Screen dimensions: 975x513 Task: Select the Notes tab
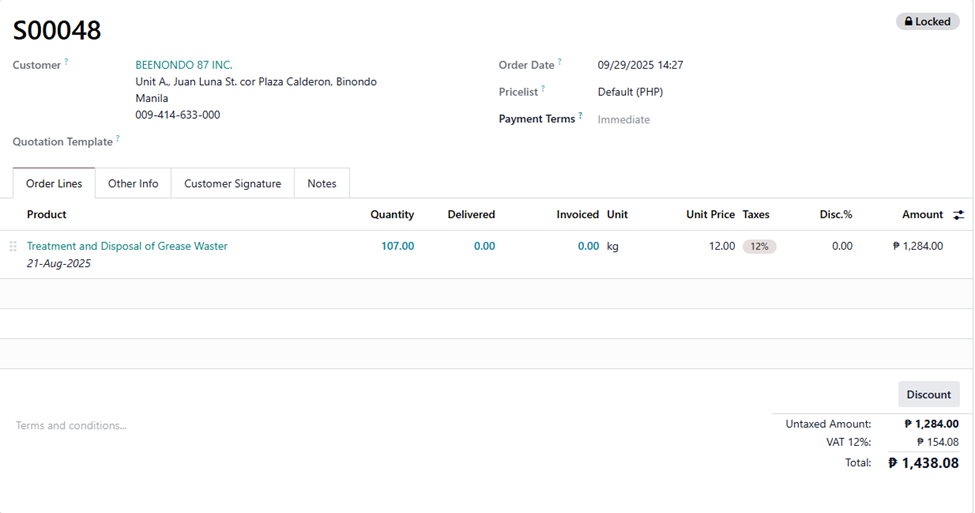coord(322,184)
